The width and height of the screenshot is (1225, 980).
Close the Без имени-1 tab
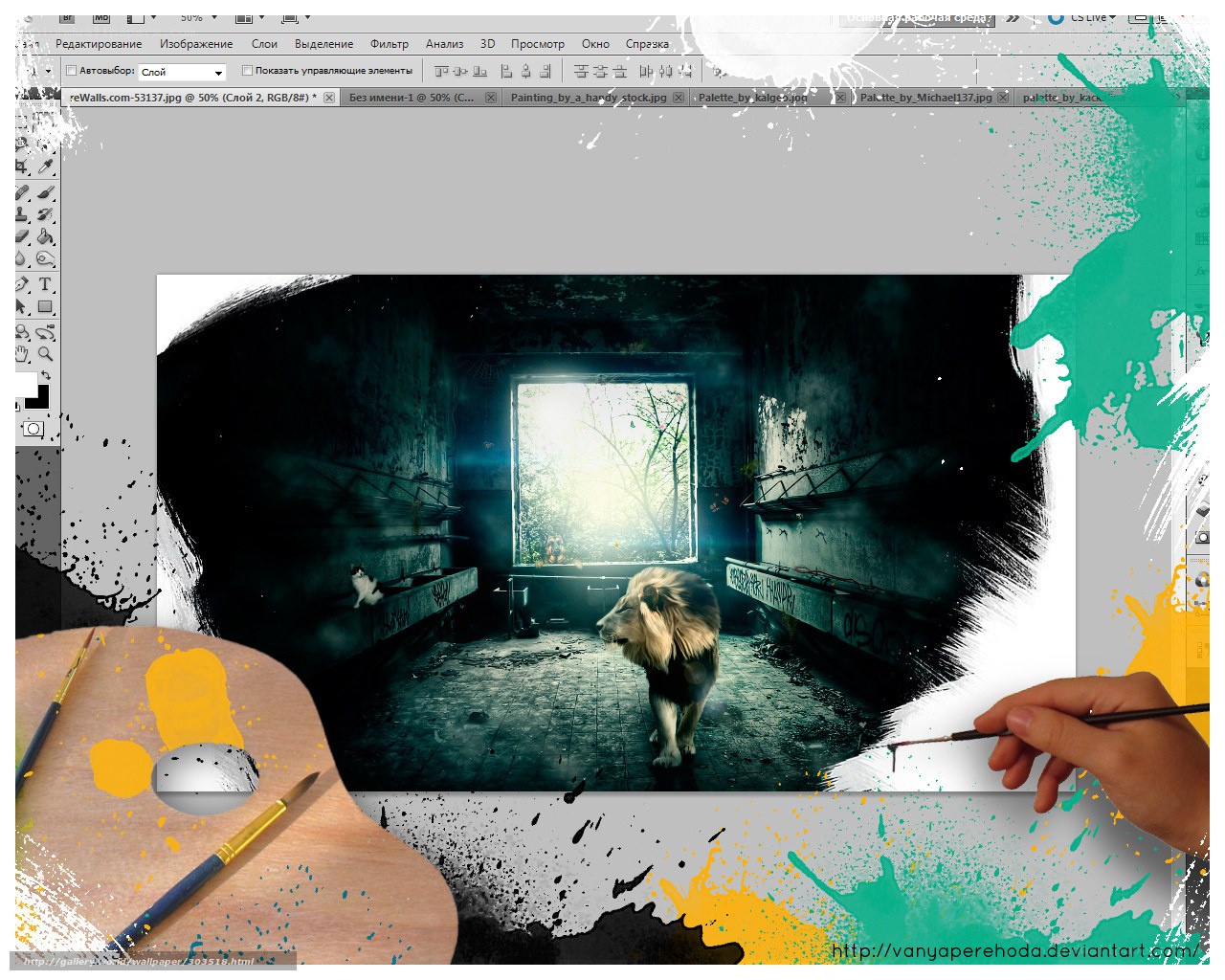tap(491, 98)
